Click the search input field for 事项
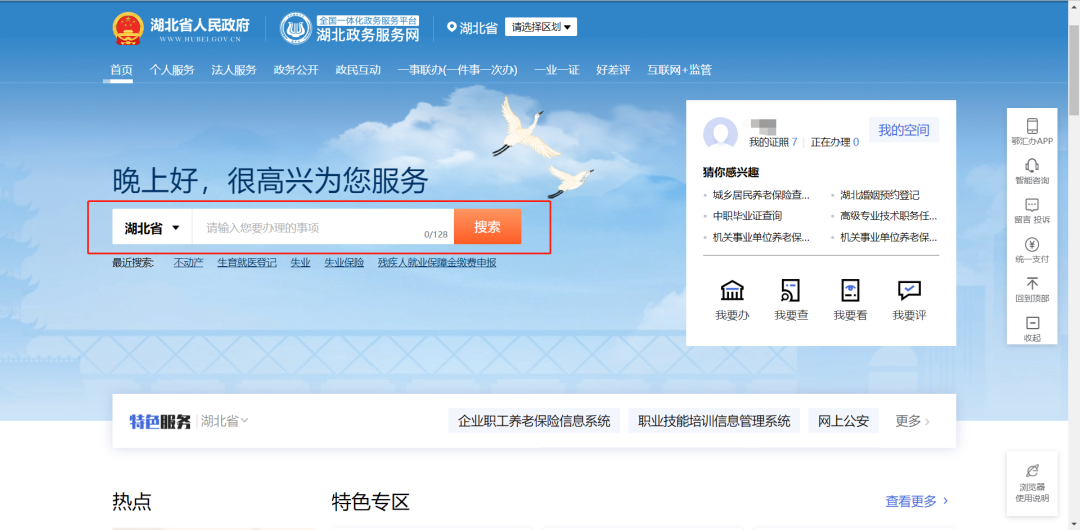The width and height of the screenshot is (1080, 530). 310,228
